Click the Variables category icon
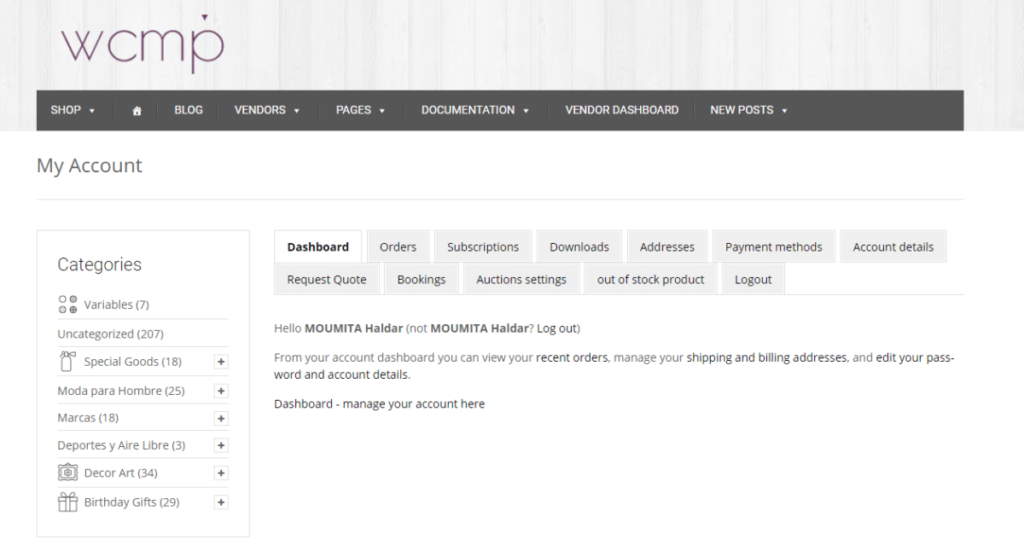This screenshot has height=551, width=1024. (x=67, y=304)
